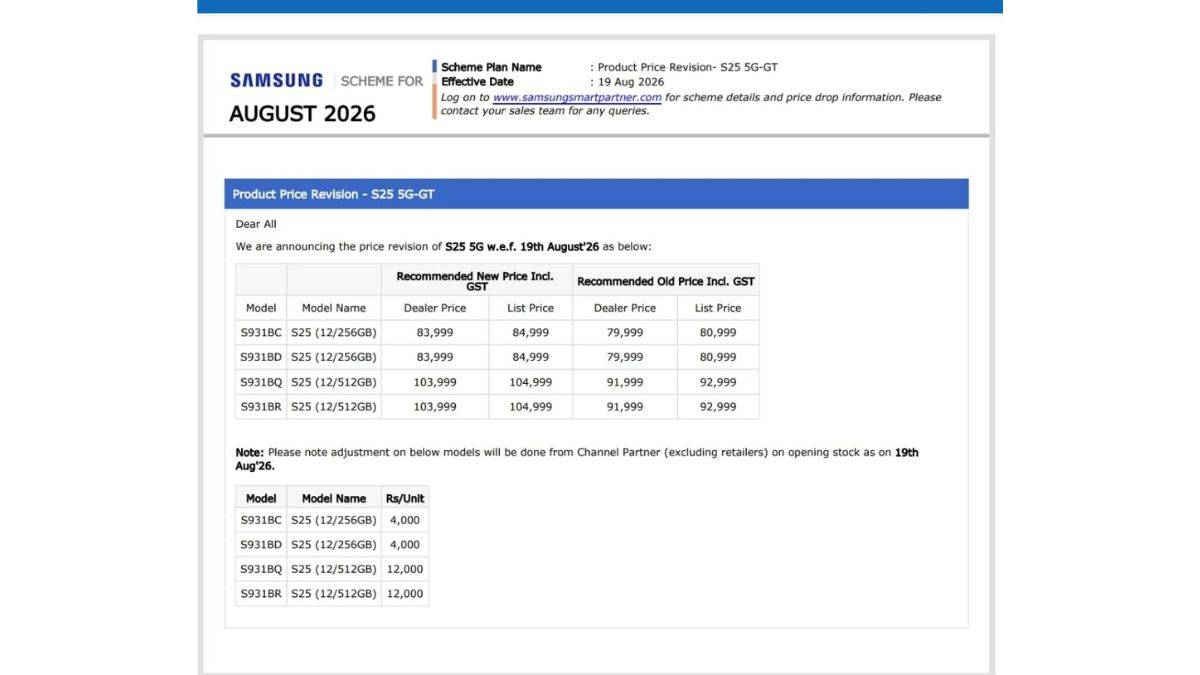
Task: Select S931BR old list price 92,999
Action: [x=718, y=407]
